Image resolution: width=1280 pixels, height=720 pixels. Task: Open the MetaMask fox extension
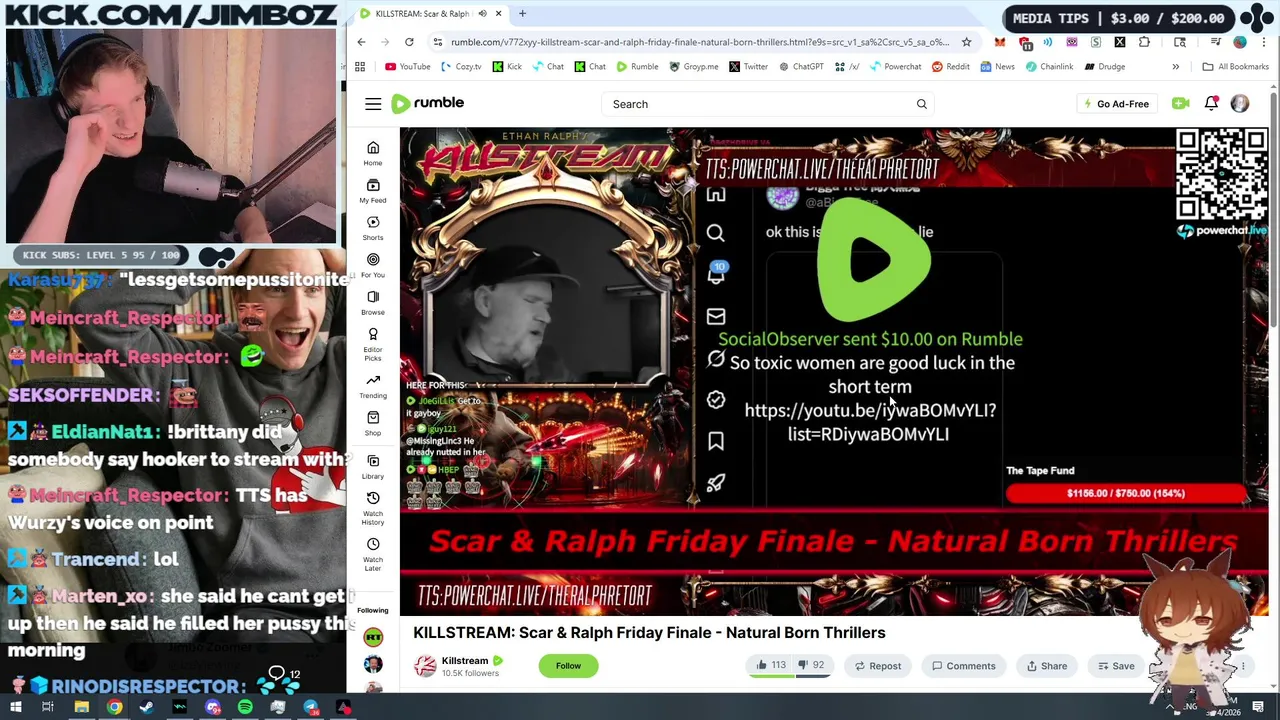tap(1000, 42)
